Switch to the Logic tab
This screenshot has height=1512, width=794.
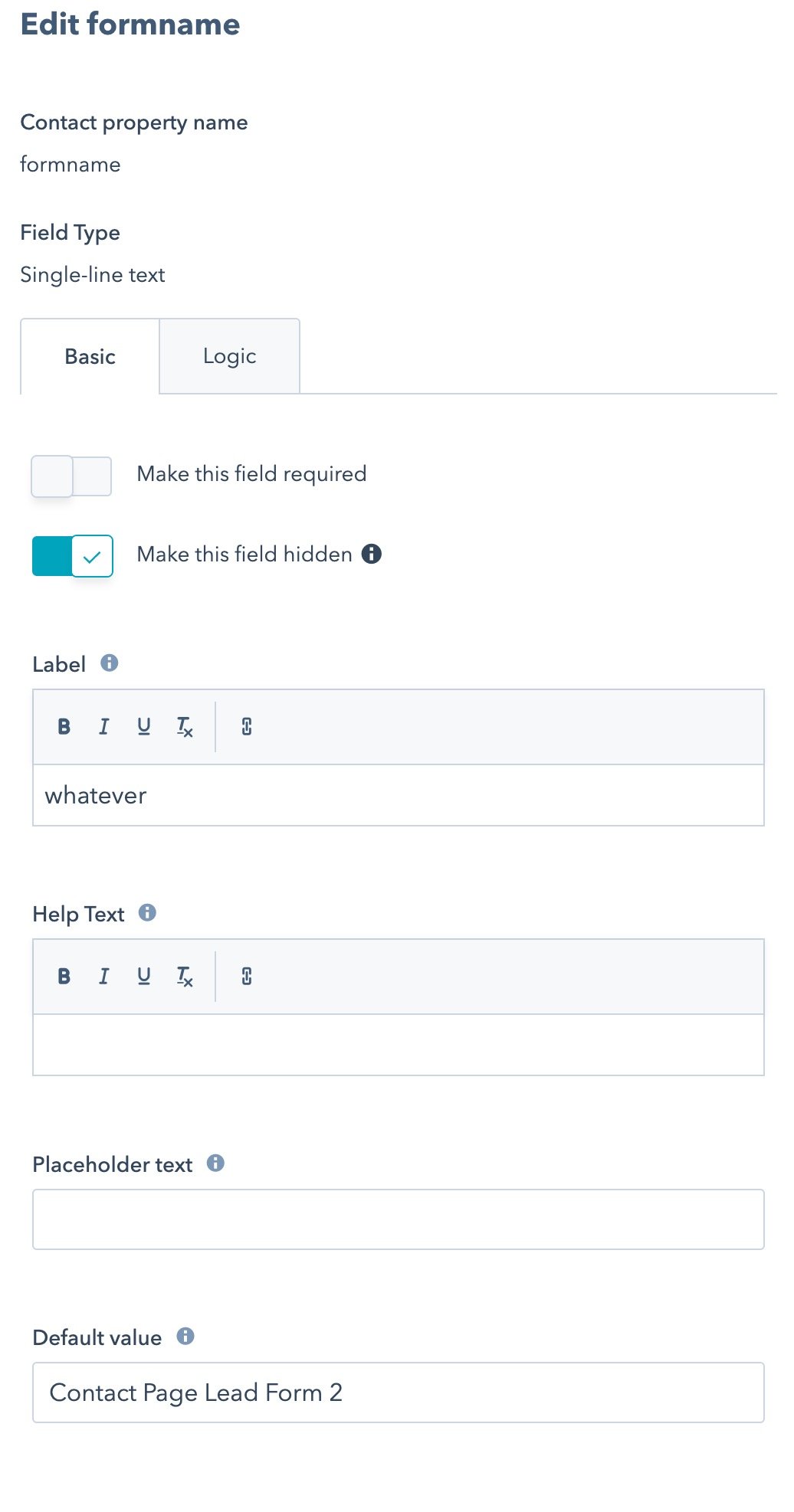pos(230,356)
